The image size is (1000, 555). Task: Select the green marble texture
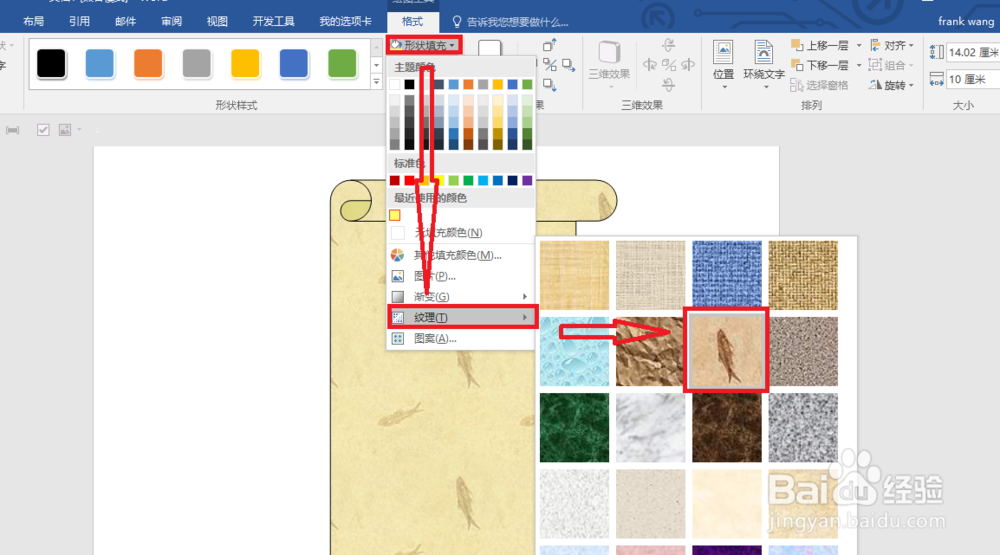point(574,427)
